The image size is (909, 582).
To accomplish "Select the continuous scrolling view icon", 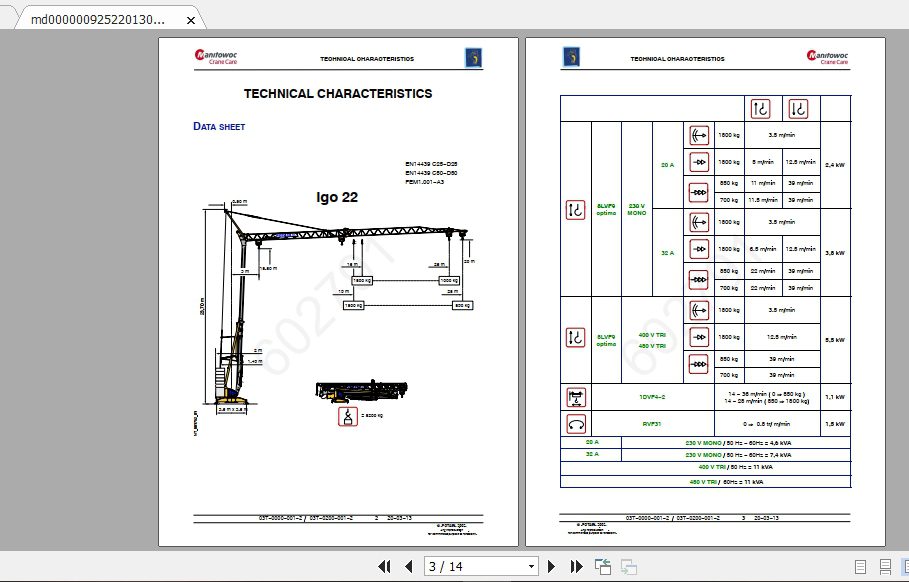I will pos(885,566).
